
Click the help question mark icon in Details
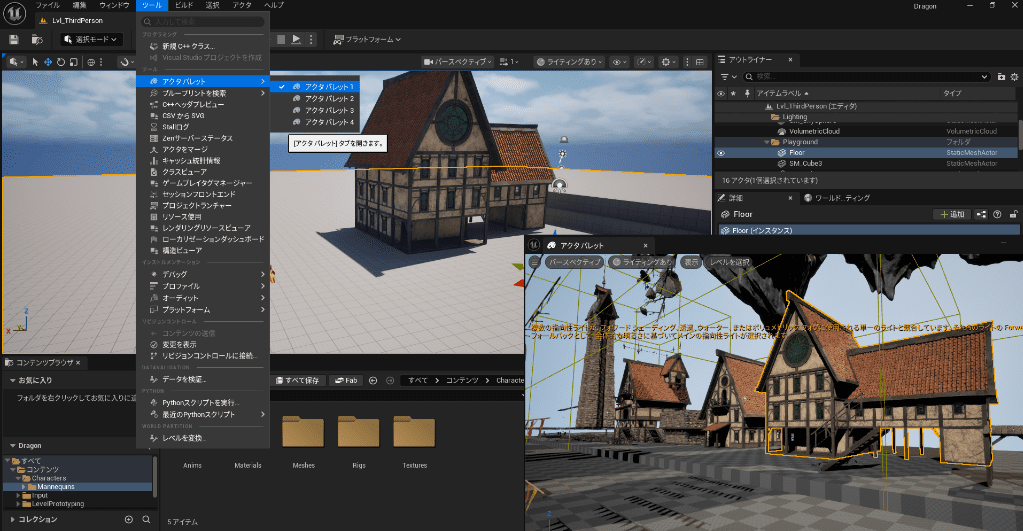(x=997, y=214)
